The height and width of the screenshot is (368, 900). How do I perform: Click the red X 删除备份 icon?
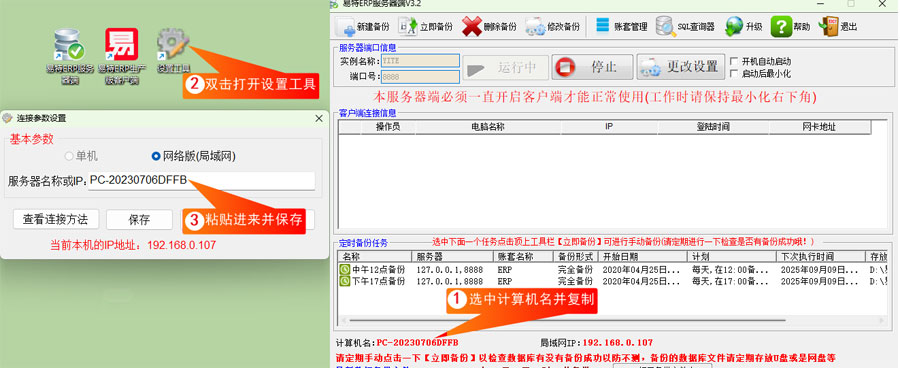point(471,26)
